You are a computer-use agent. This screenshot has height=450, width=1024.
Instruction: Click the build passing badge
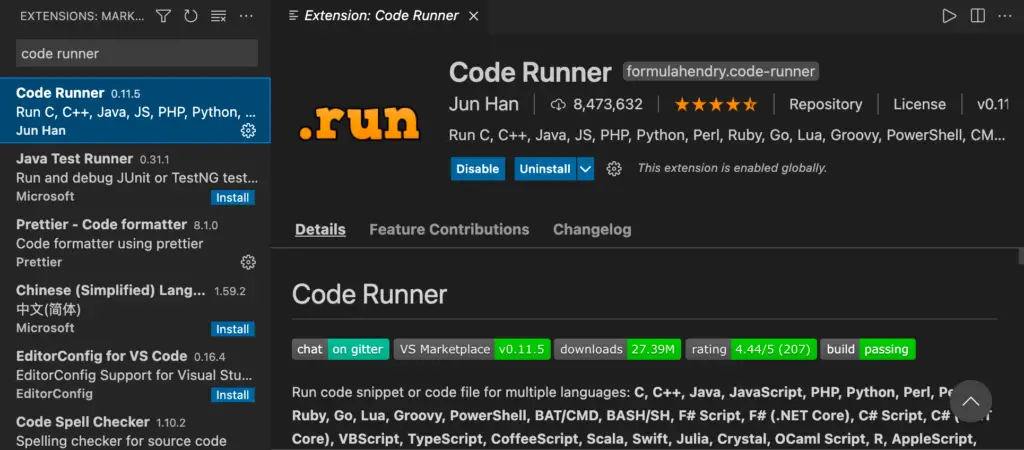(x=868, y=349)
